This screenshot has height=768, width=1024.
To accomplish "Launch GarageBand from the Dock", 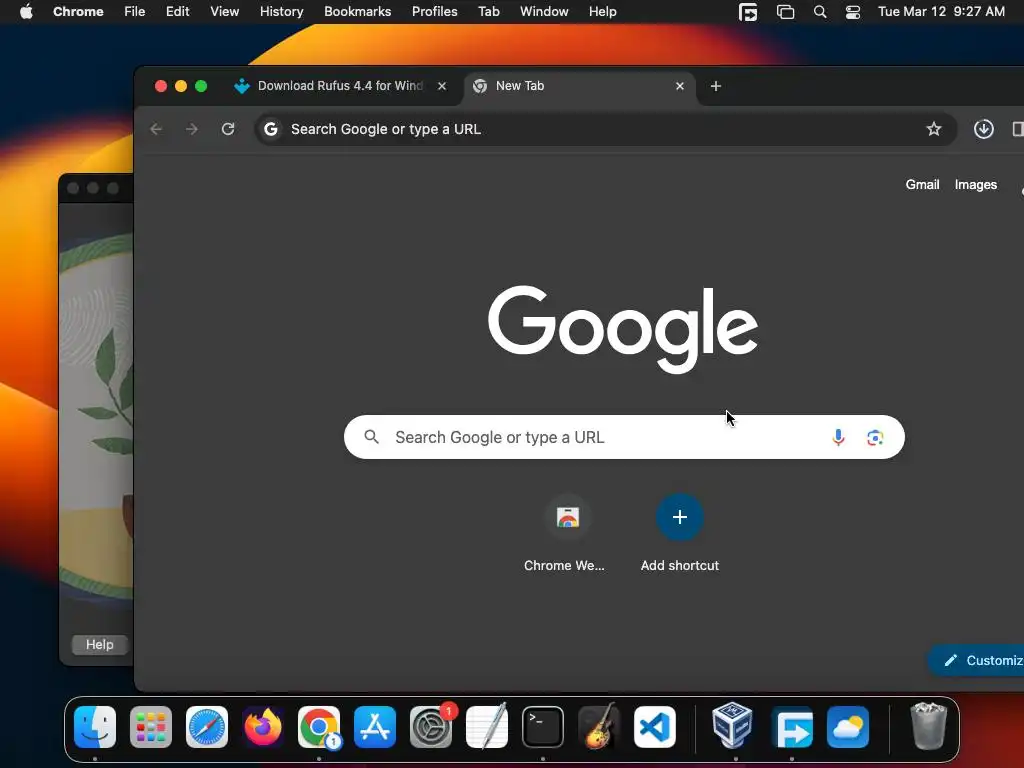I will point(599,726).
